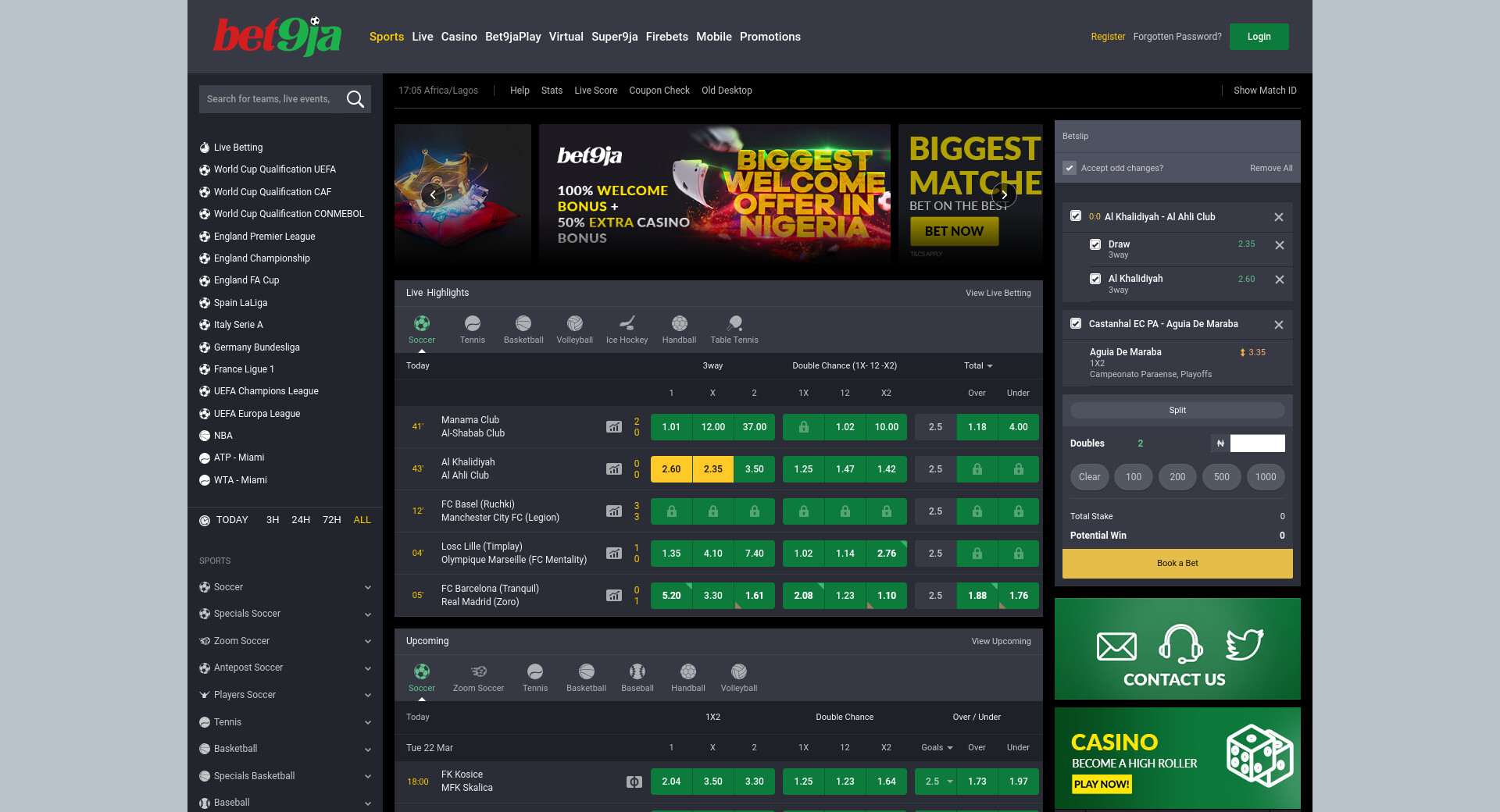
Task: Select Baseball icon in Upcoming section
Action: [x=637, y=672]
